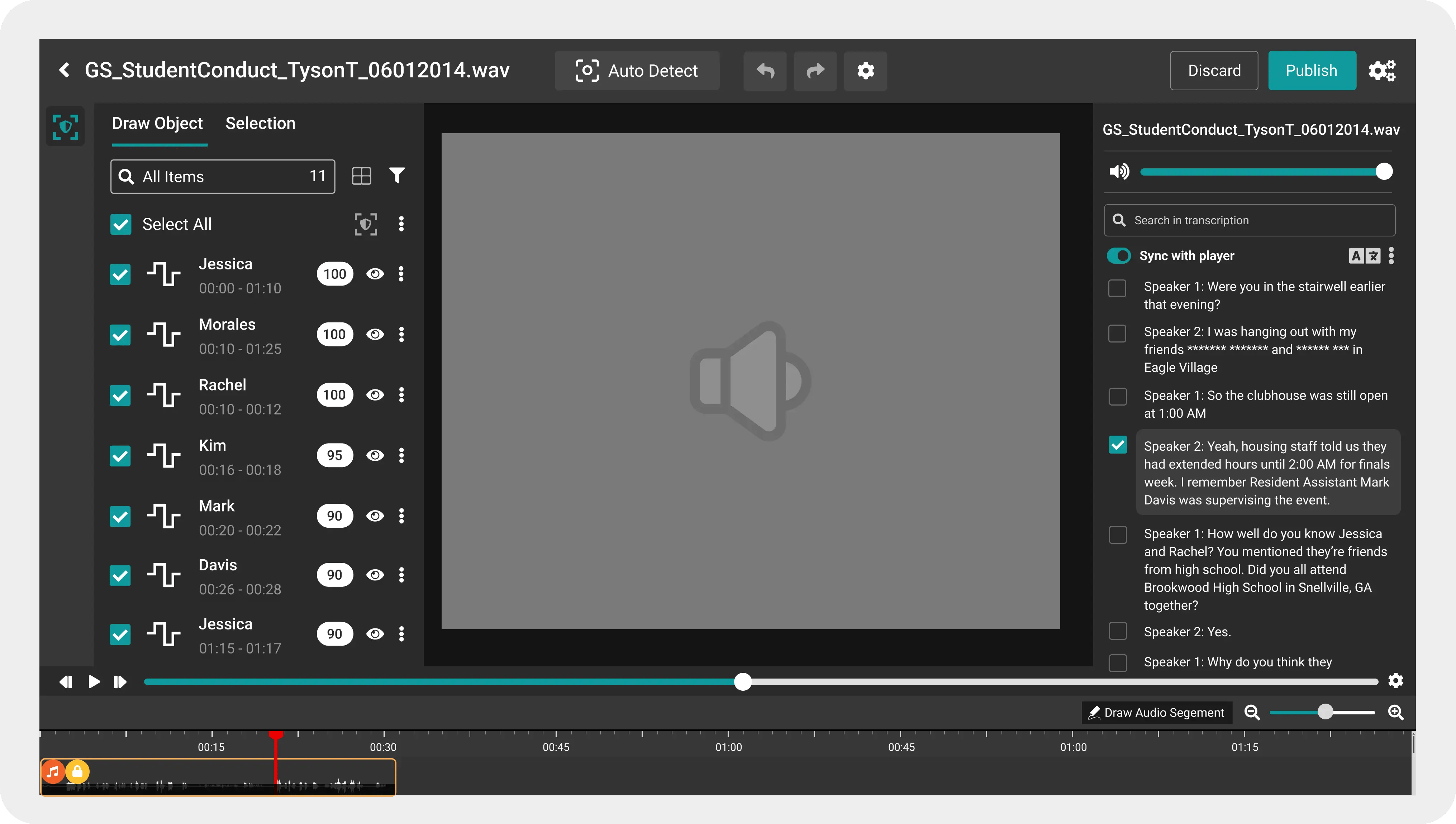Toggle visibility eye for Morales
The height and width of the screenshot is (824, 1456).
pos(375,335)
